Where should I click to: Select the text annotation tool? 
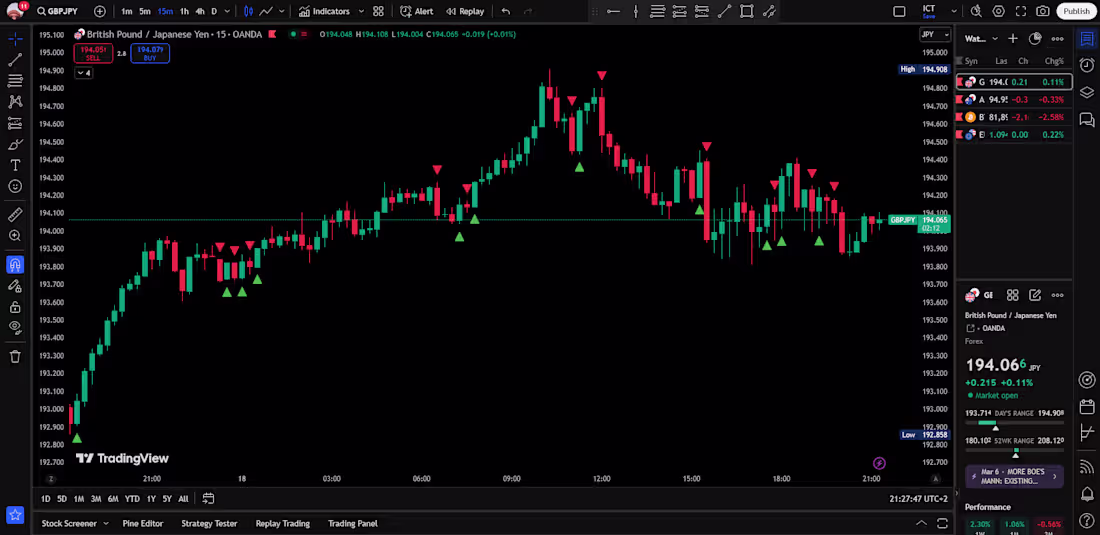click(15, 165)
